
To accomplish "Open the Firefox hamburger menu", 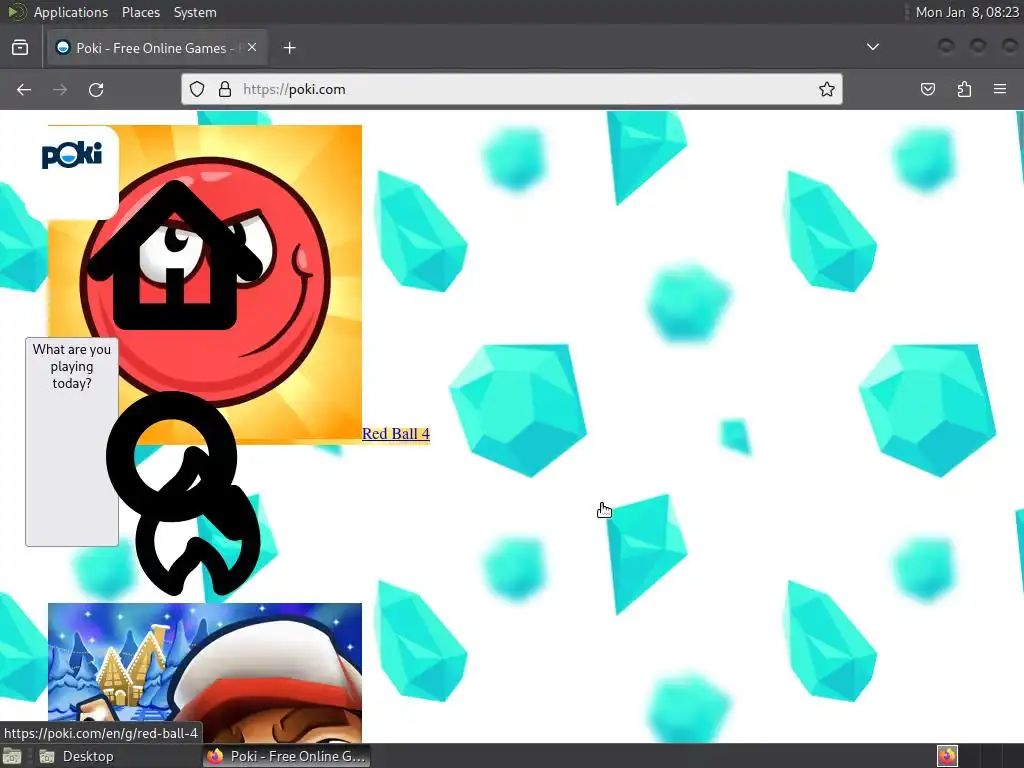I will click(1000, 89).
